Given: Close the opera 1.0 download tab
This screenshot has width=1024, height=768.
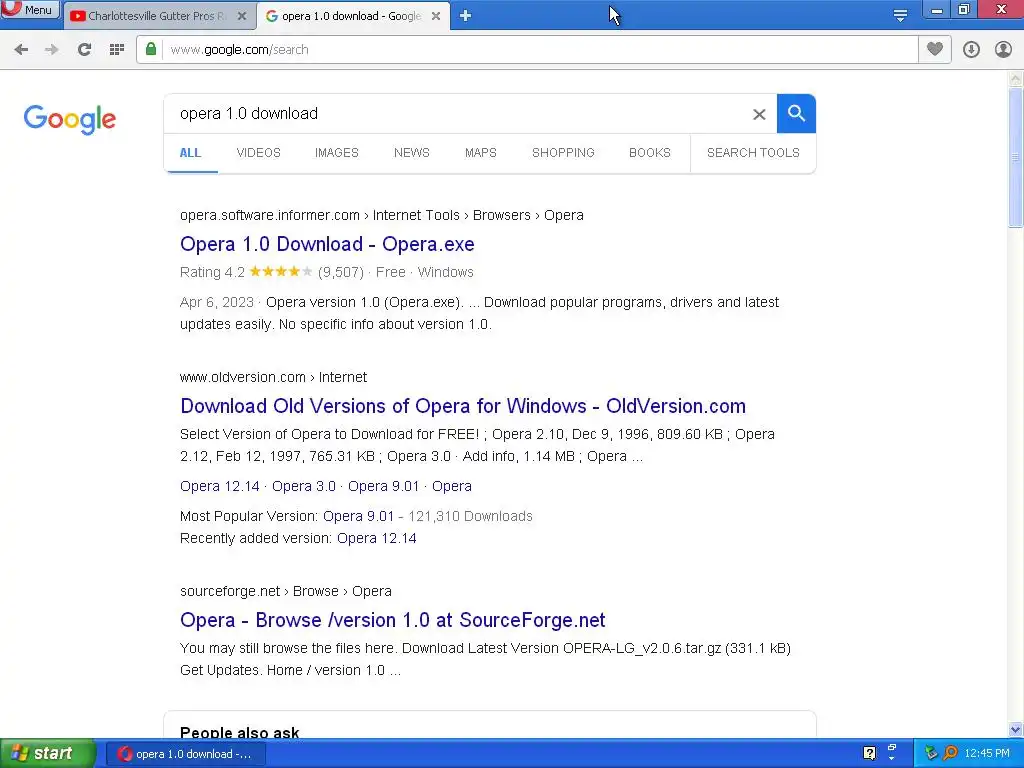Looking at the screenshot, I should click(x=436, y=16).
